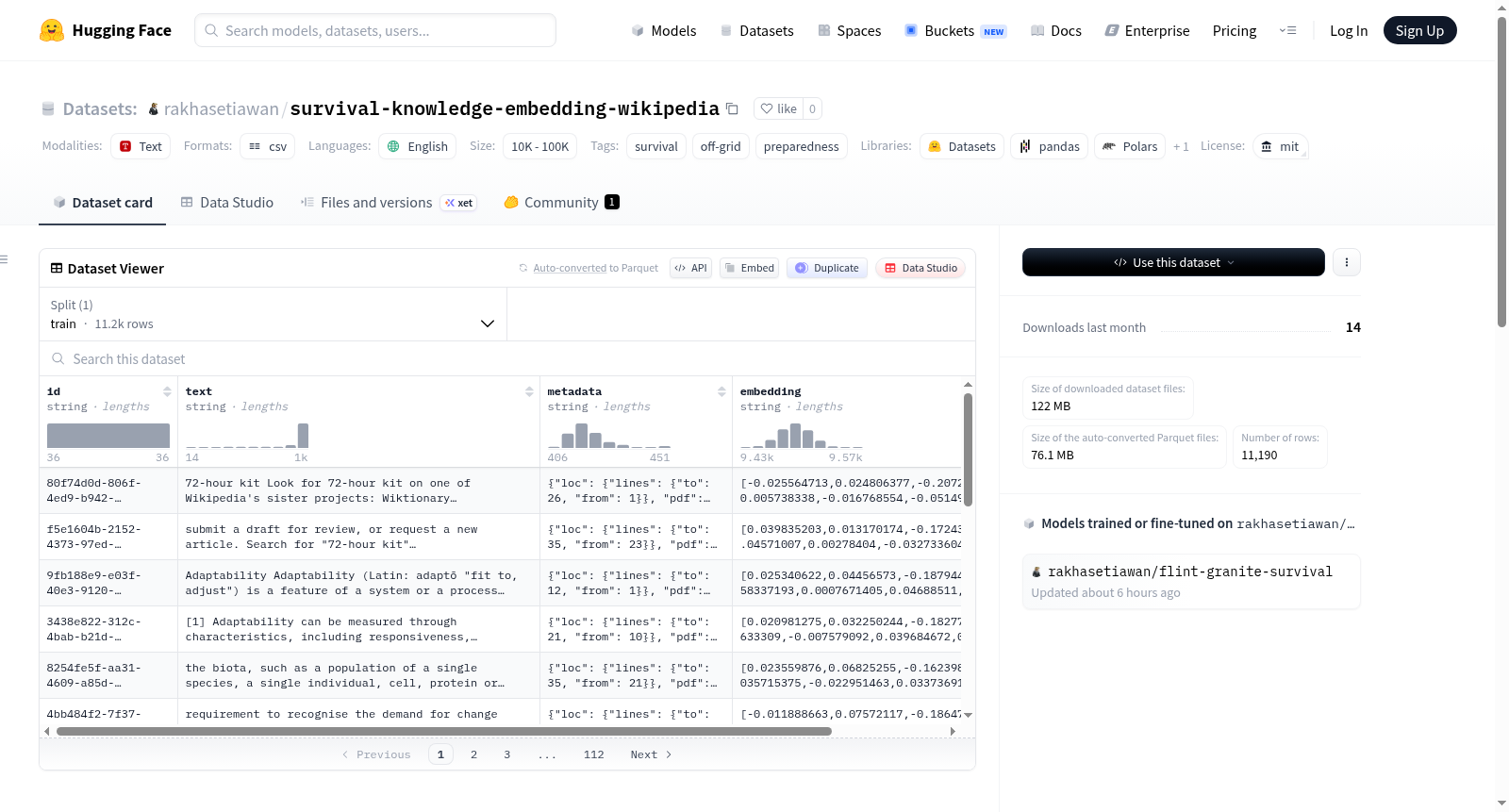Click the main search models field
This screenshot has width=1509, height=812.
click(x=375, y=30)
